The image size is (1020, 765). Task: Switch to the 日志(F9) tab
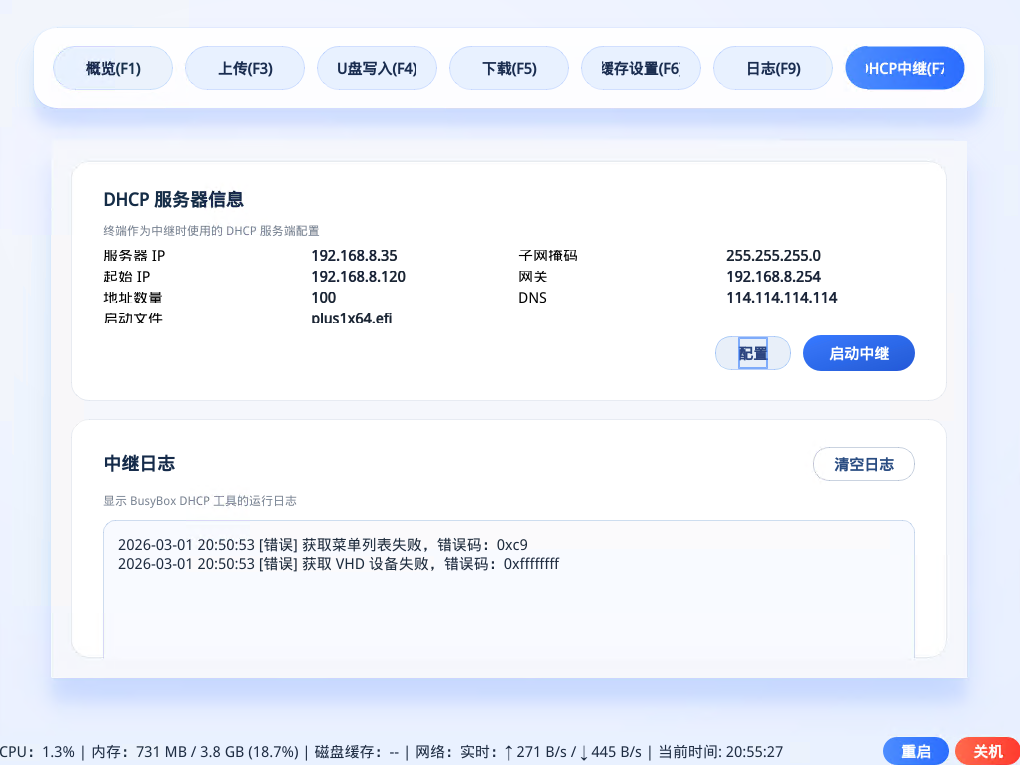point(773,69)
